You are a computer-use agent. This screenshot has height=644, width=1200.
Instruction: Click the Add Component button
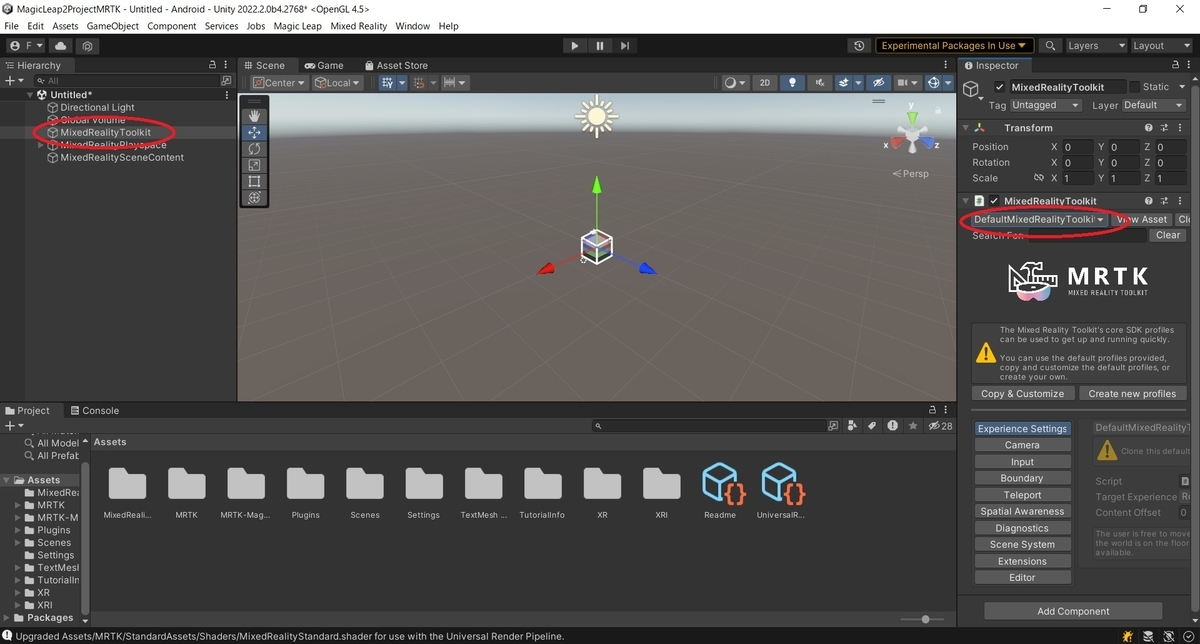(1073, 611)
